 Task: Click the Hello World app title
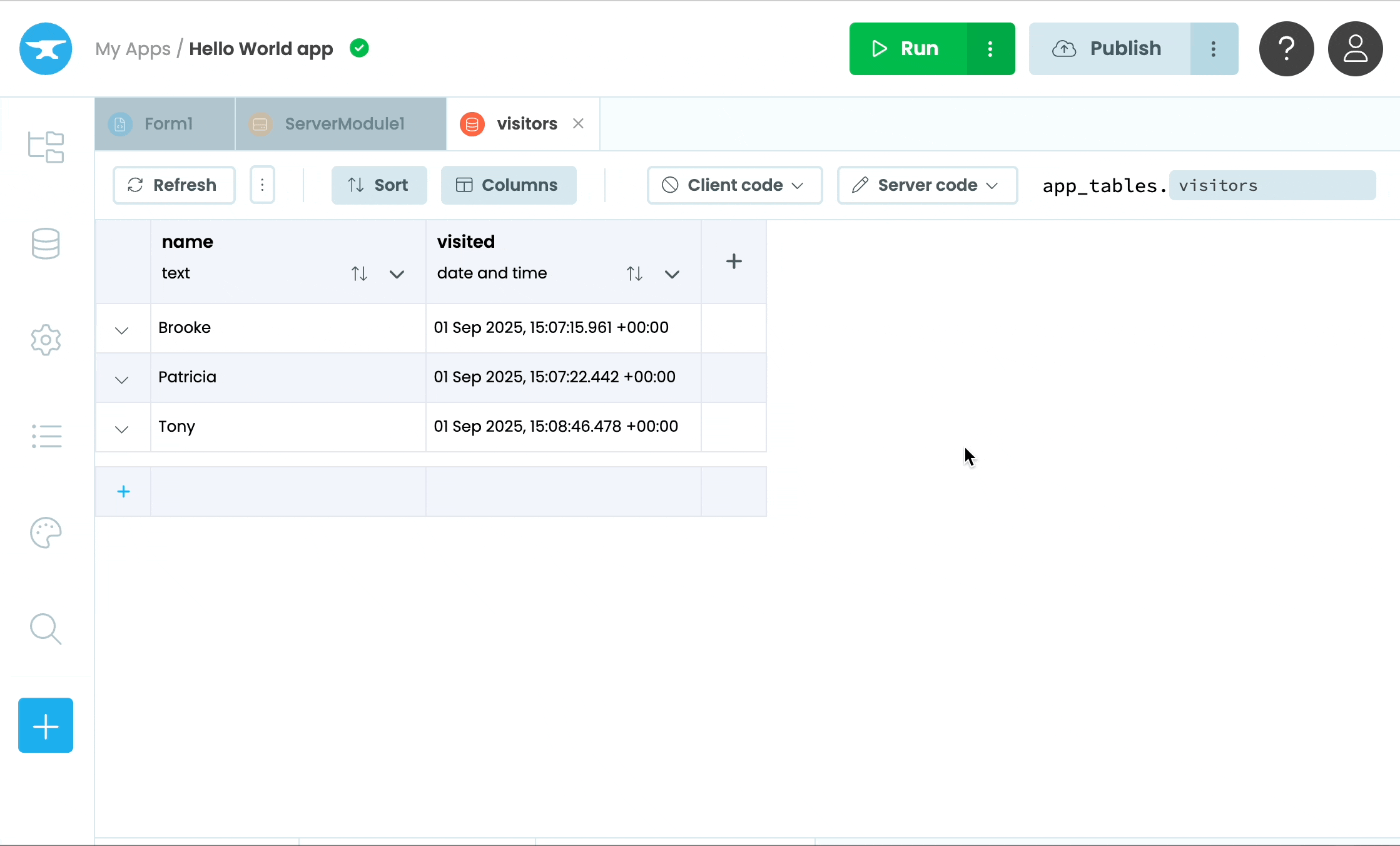[x=261, y=49]
